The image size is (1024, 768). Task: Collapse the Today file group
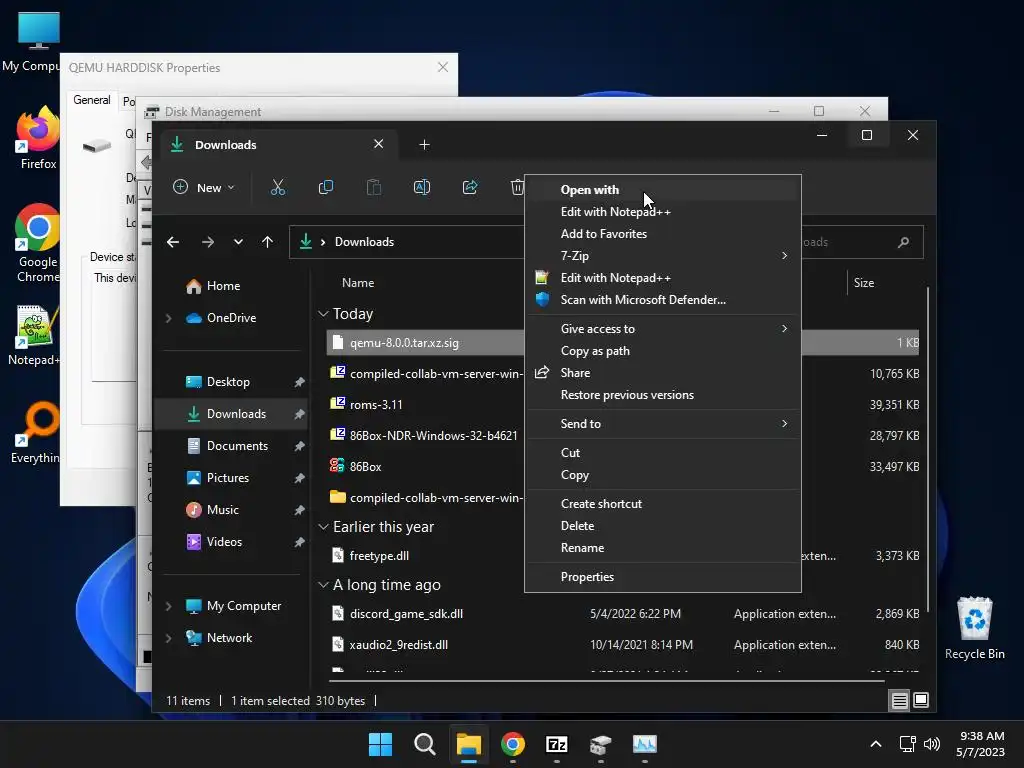pyautogui.click(x=323, y=314)
